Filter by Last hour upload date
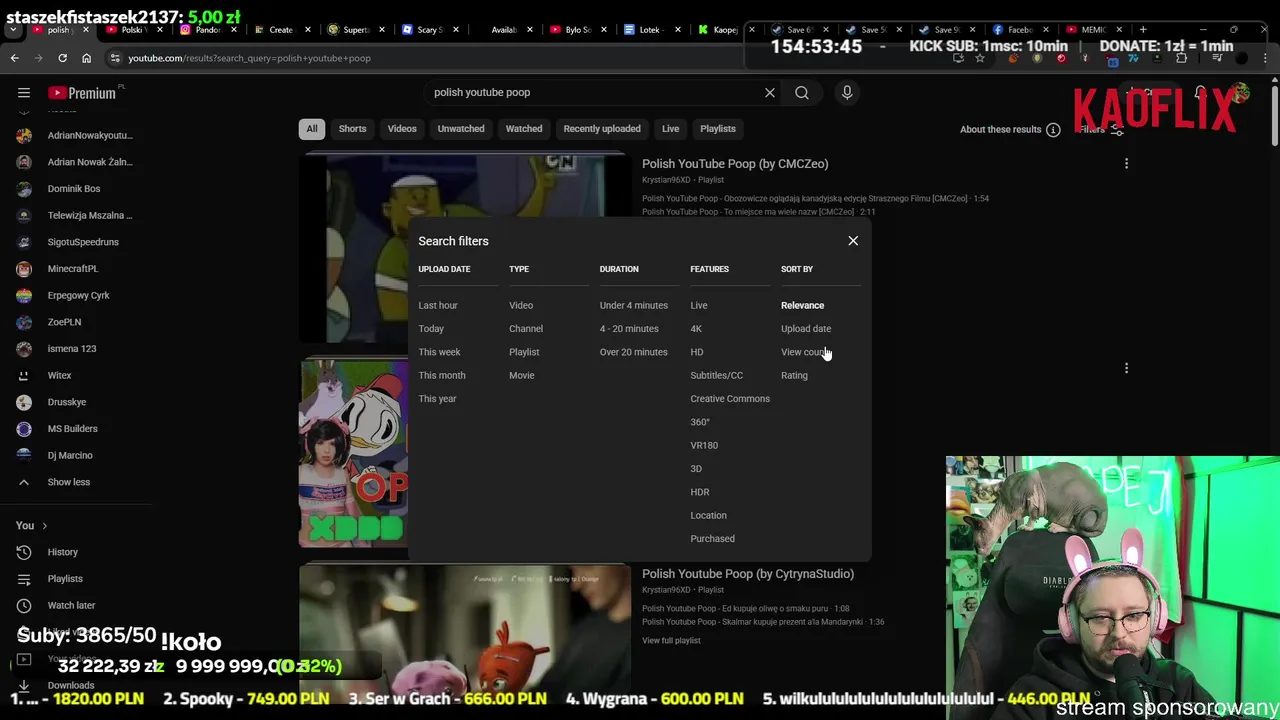This screenshot has width=1280, height=720. pos(438,306)
